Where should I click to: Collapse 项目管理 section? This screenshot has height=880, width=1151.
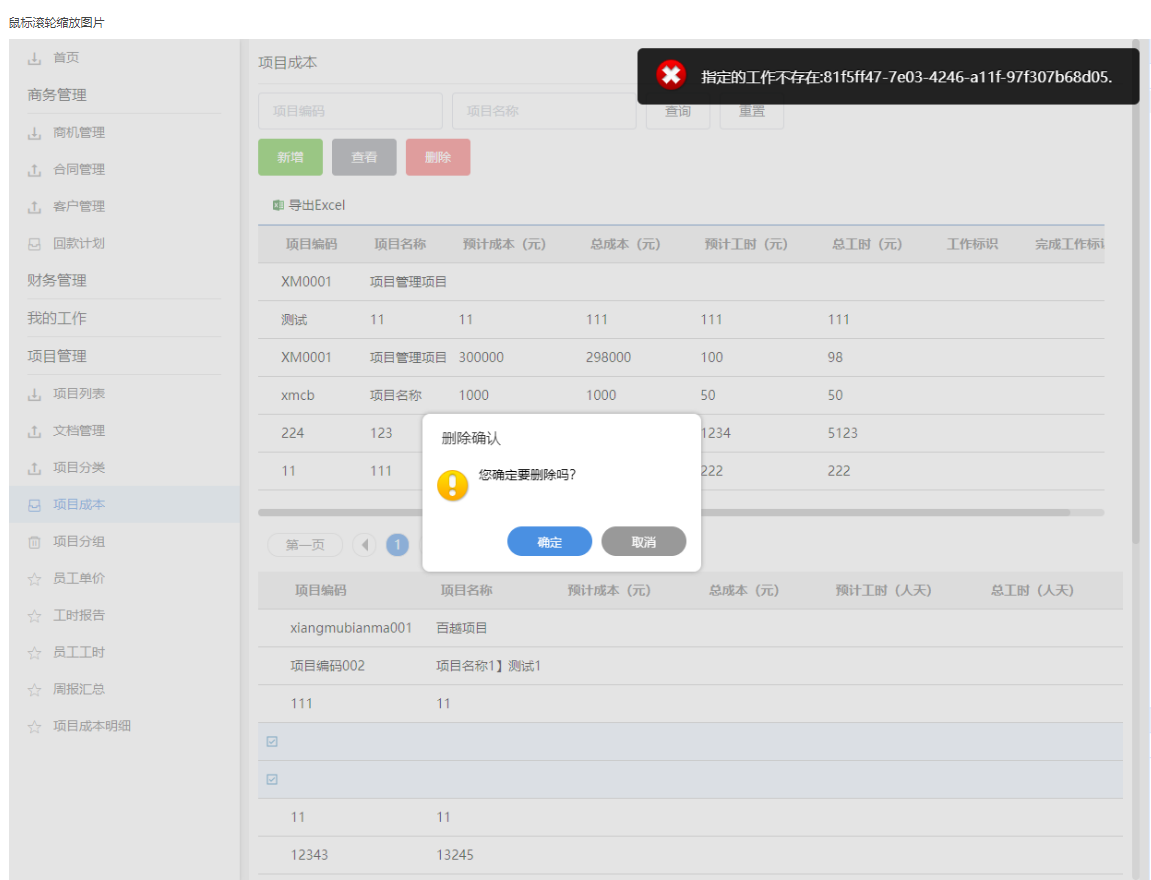57,356
